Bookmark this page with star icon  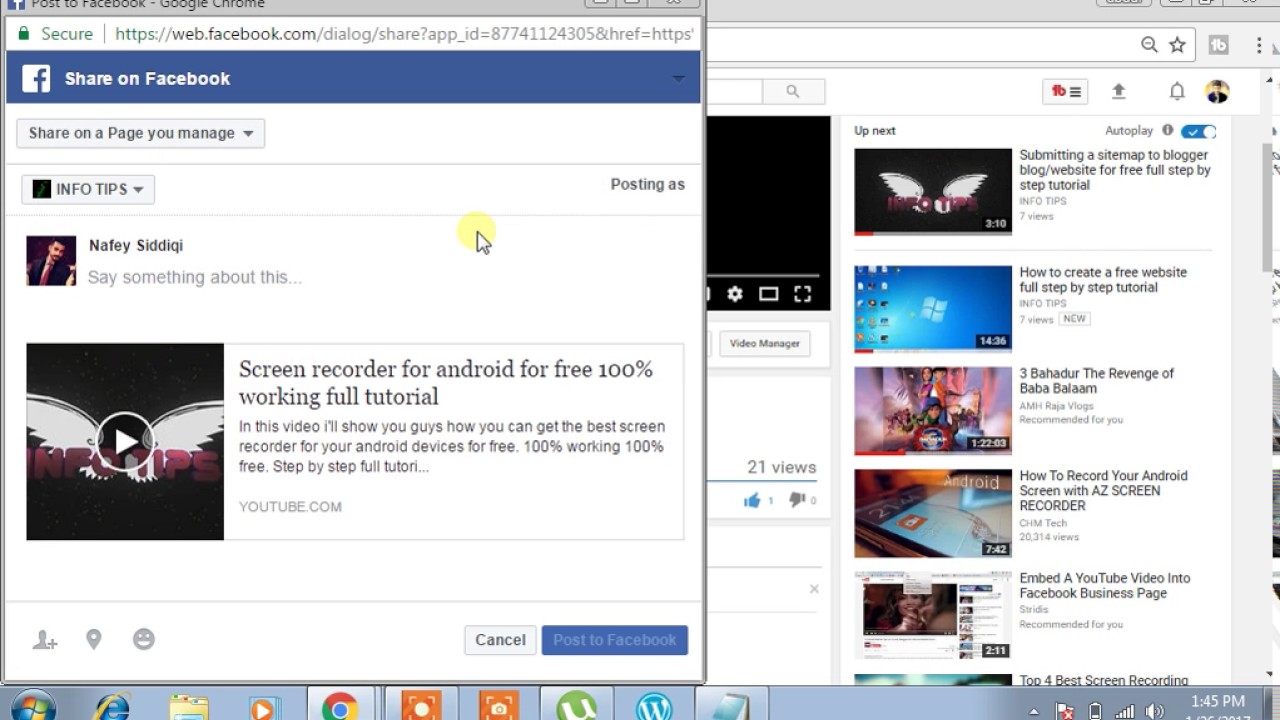click(1177, 45)
